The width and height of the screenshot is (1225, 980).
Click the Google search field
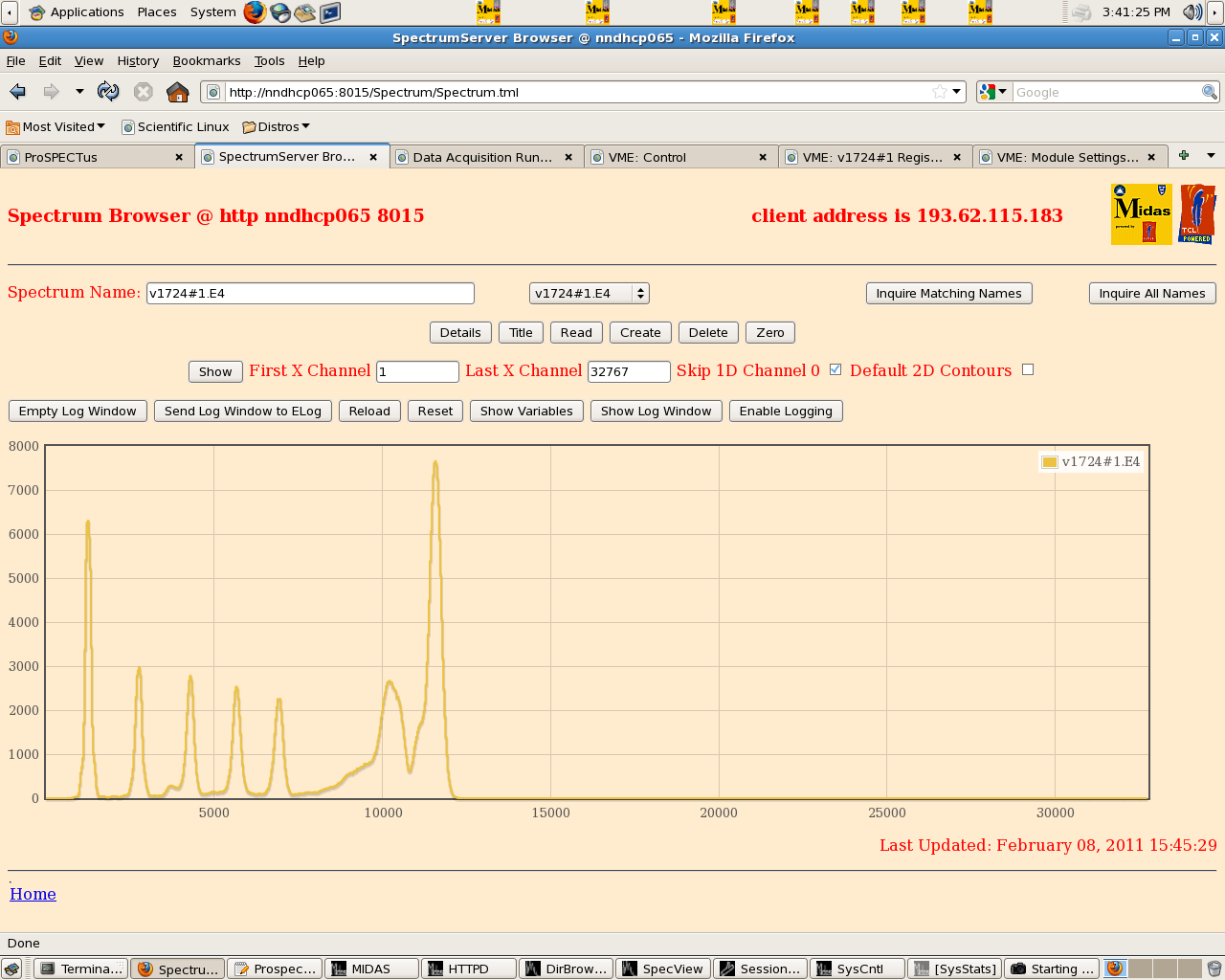click(1106, 92)
